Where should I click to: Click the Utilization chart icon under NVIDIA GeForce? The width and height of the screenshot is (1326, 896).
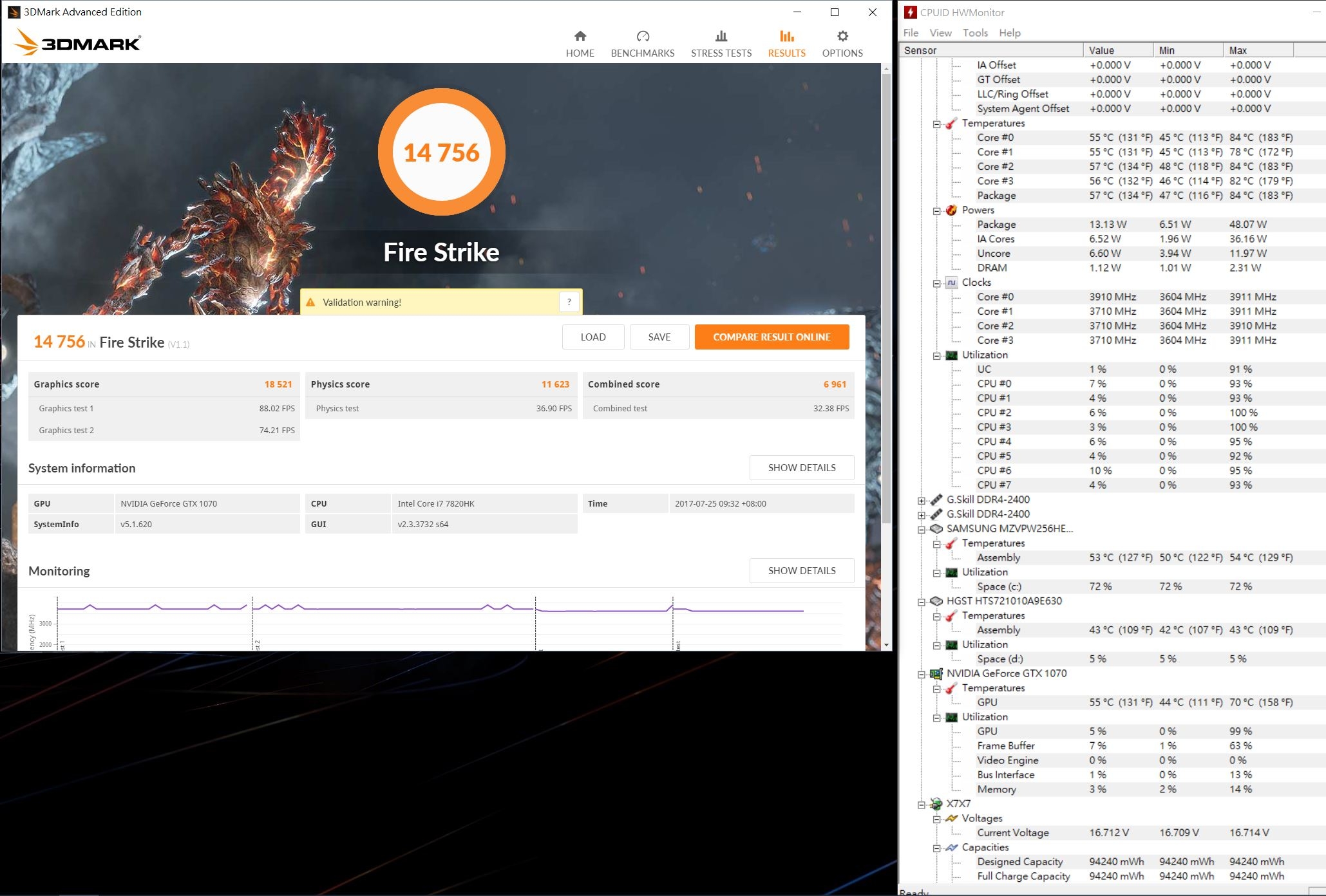coord(951,717)
